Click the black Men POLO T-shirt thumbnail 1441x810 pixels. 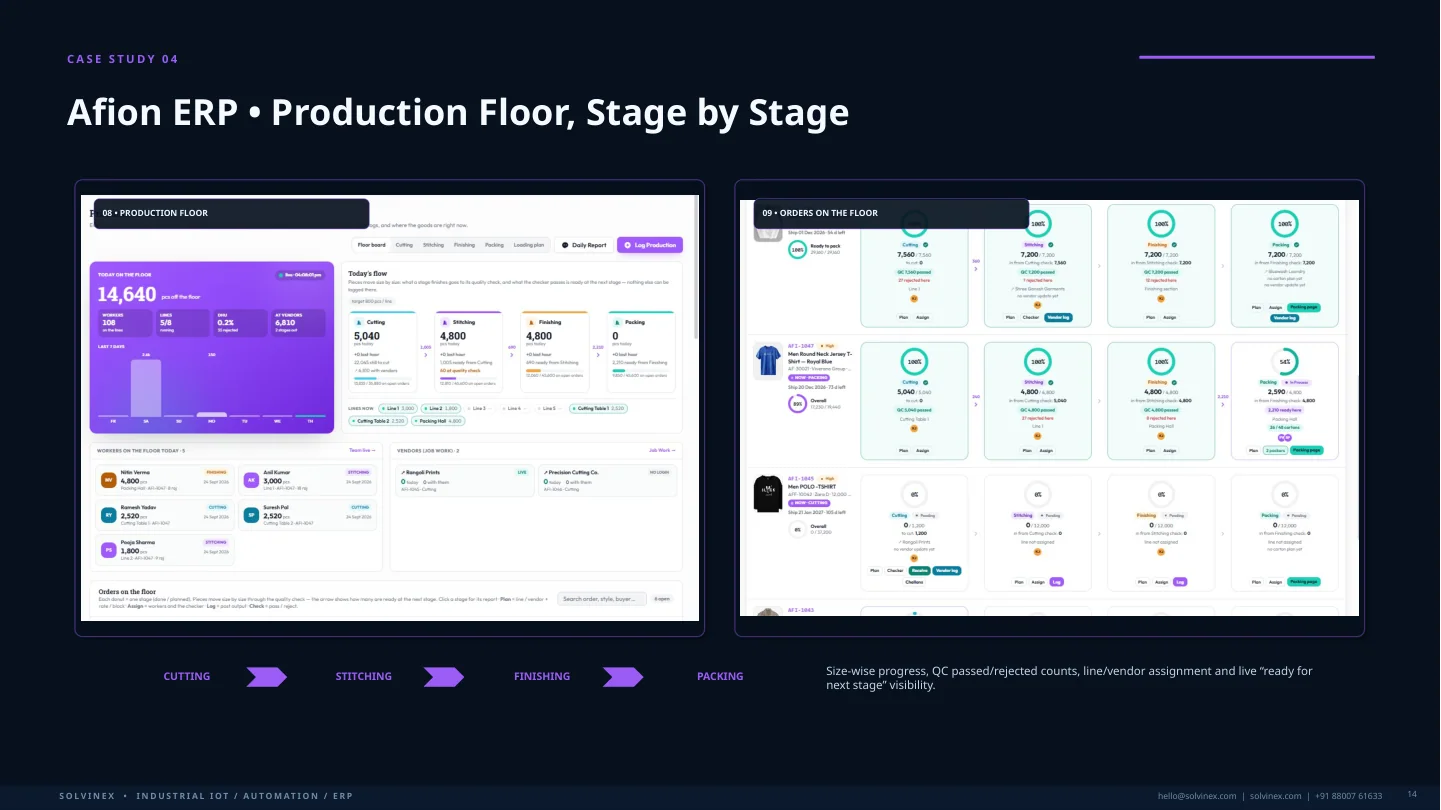tap(768, 494)
